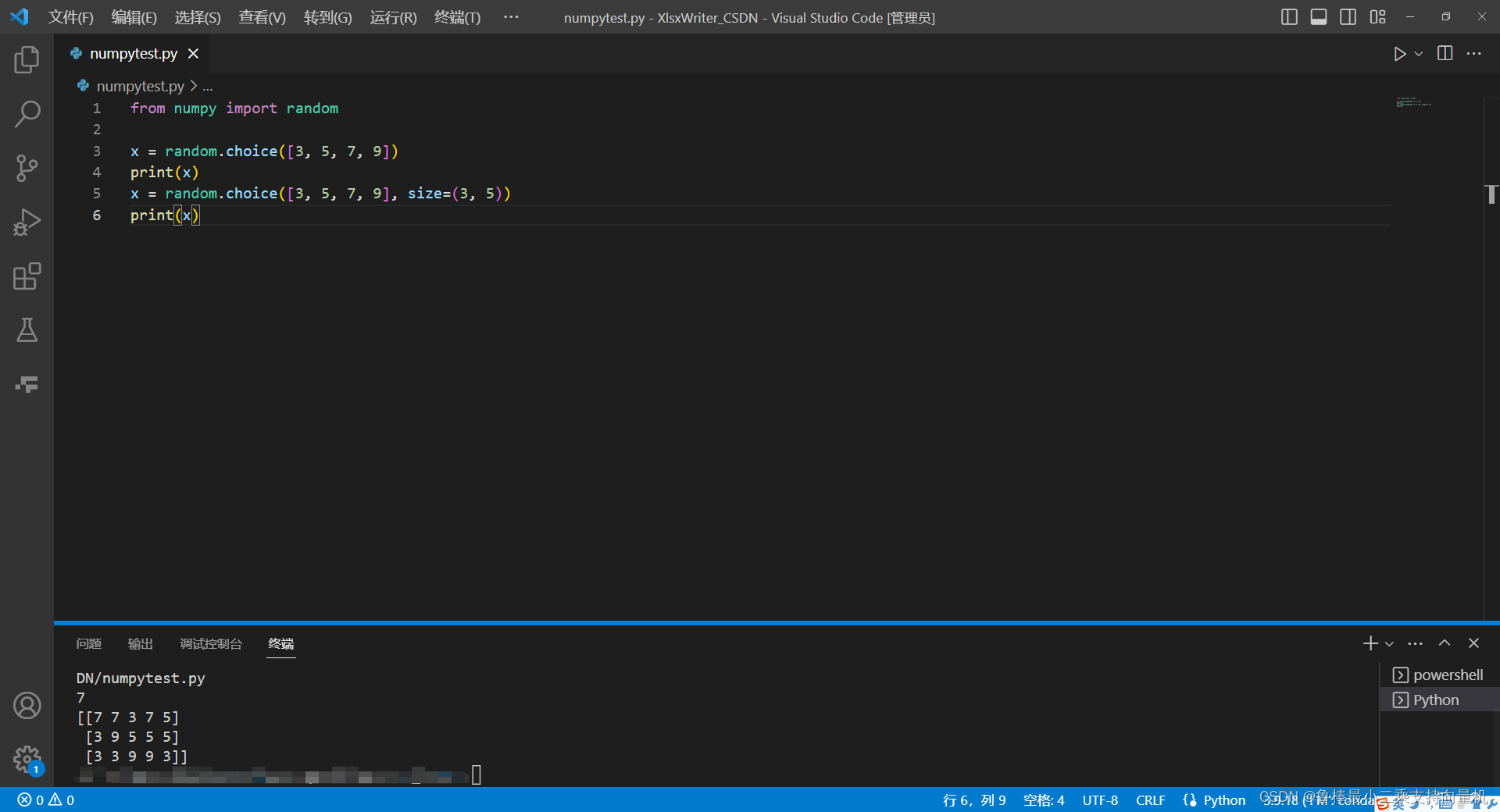Open the 转到(G) menu
1500x812 pixels.
click(328, 17)
